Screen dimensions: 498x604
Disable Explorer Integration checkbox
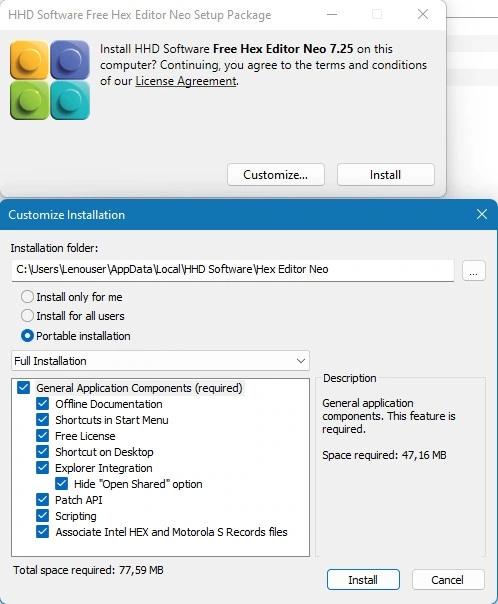pyautogui.click(x=42, y=468)
